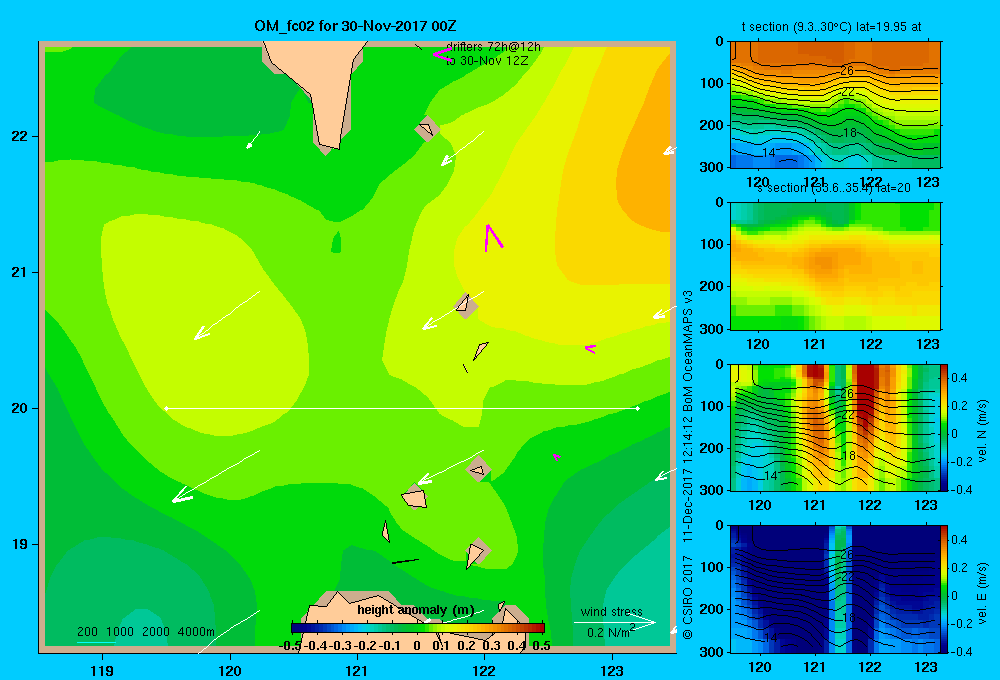The image size is (1000, 680).
Task: Click the west endpoint of the latitude 20 section line
Action: pyautogui.click(x=166, y=408)
